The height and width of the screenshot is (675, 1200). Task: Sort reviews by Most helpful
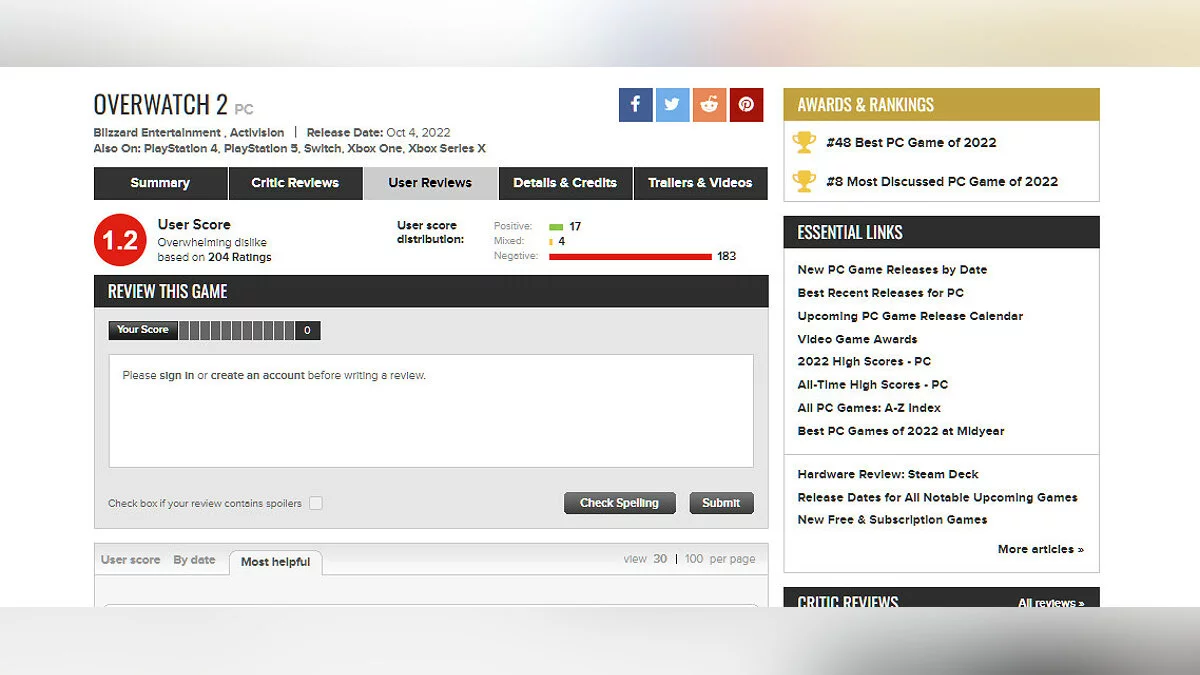click(275, 562)
